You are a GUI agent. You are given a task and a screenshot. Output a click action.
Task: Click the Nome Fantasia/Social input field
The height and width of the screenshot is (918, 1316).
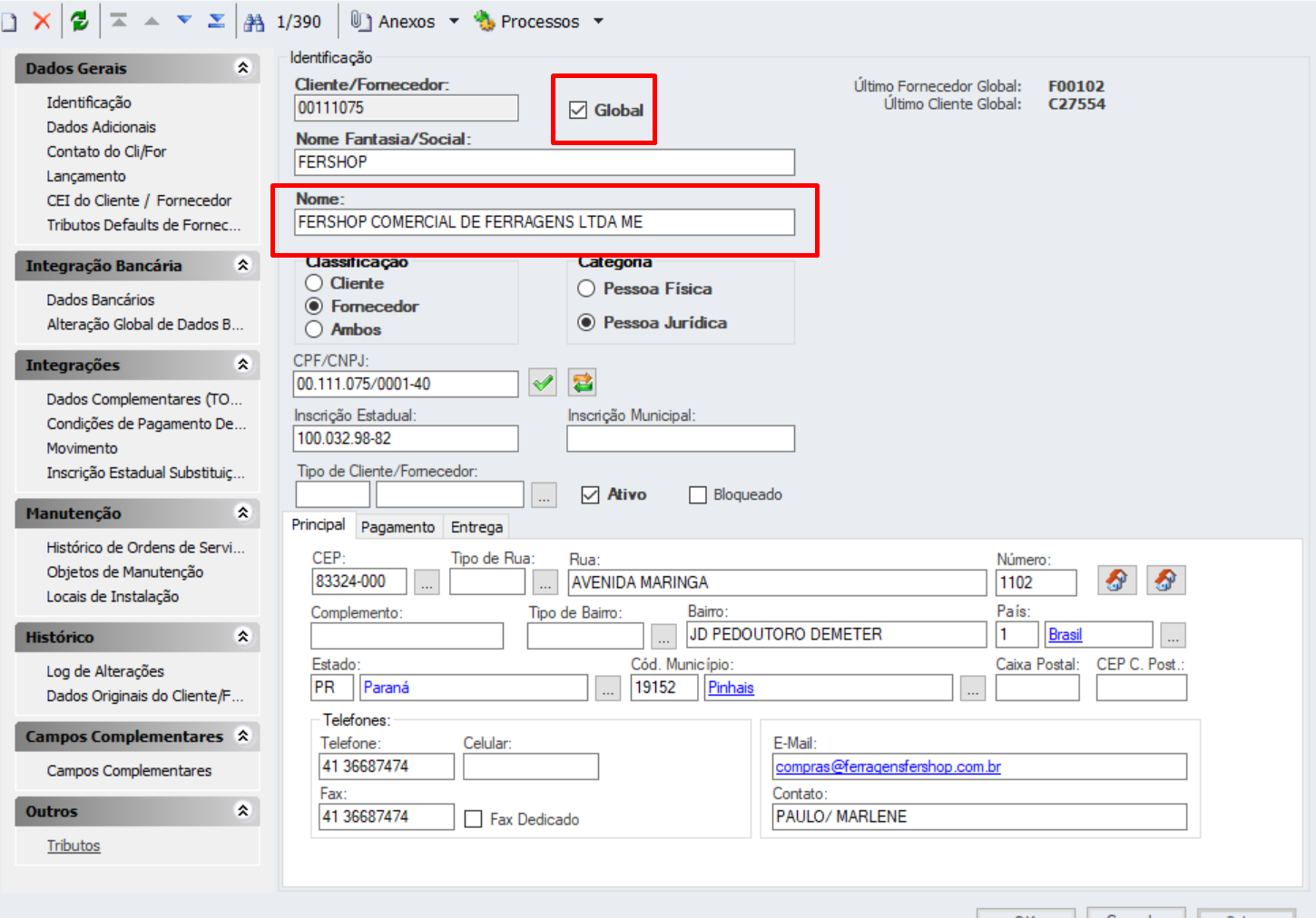click(545, 162)
